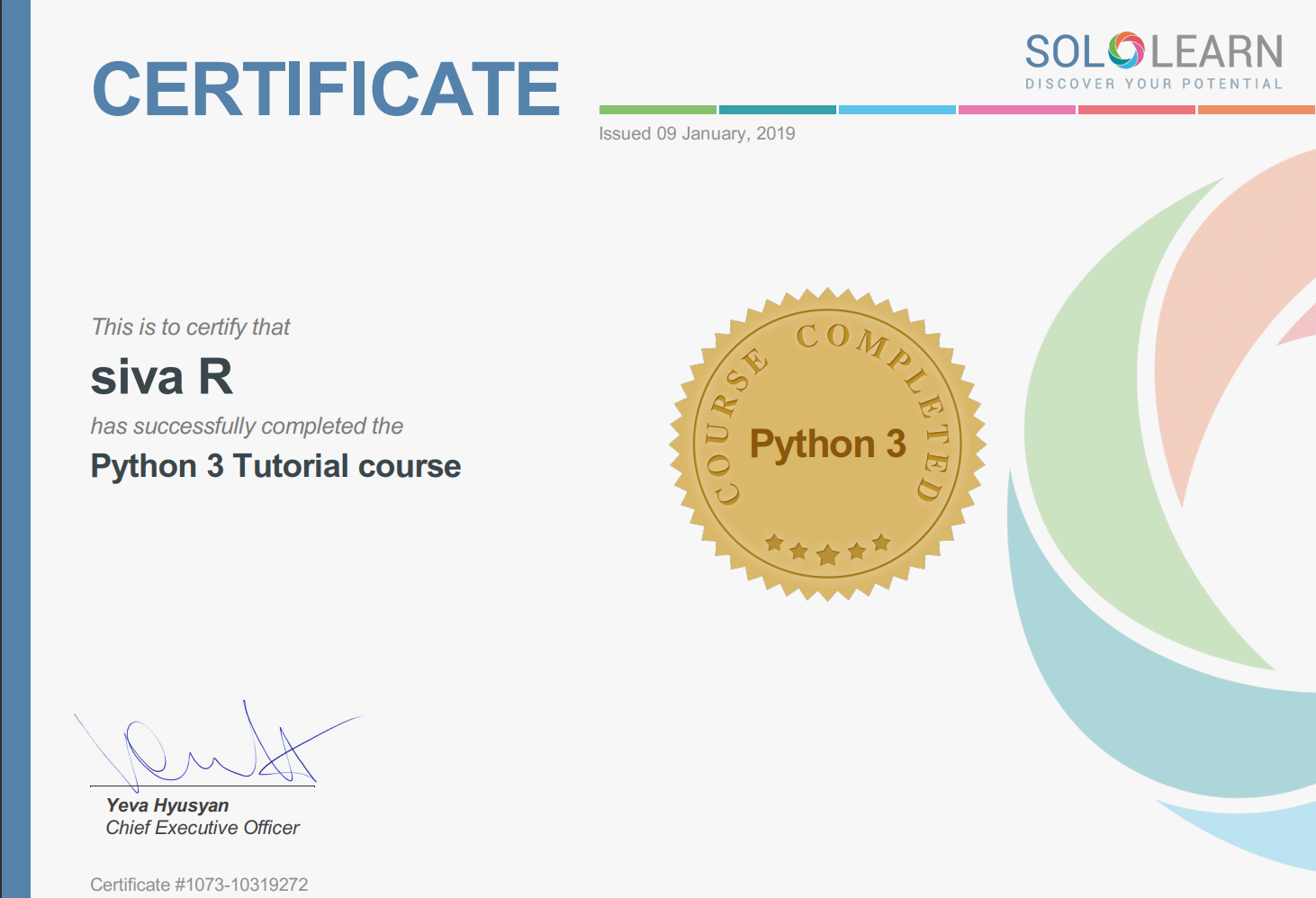Click the Chief Executive Officer title text
Image resolution: width=1316 pixels, height=898 pixels.
[x=203, y=828]
